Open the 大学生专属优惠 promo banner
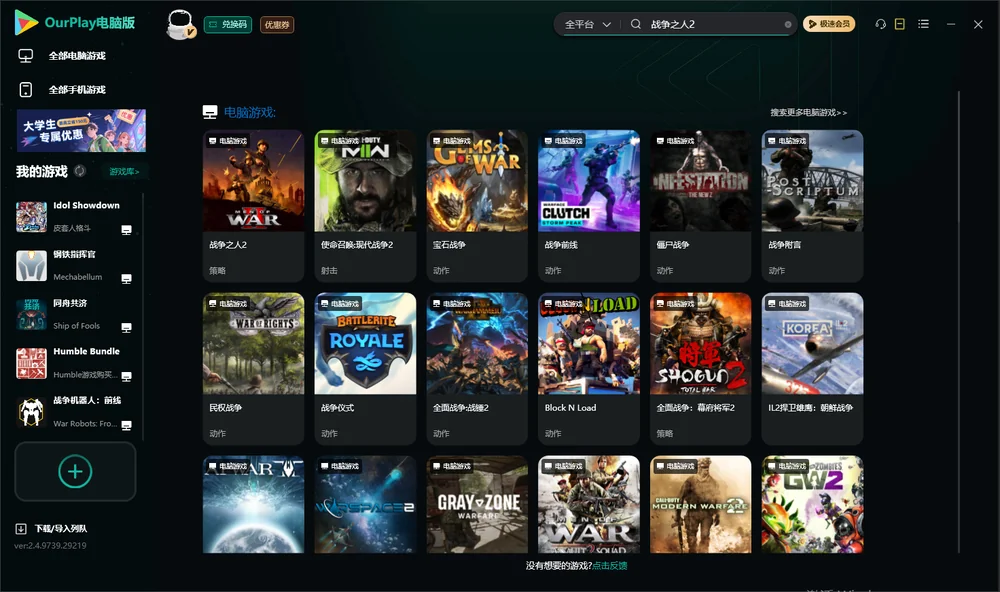 (x=82, y=131)
